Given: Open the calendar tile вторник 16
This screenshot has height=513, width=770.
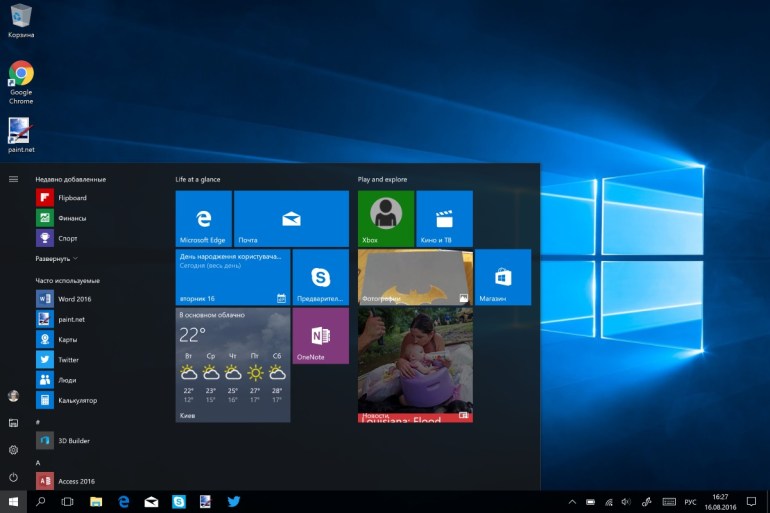Looking at the screenshot, I should pyautogui.click(x=233, y=277).
